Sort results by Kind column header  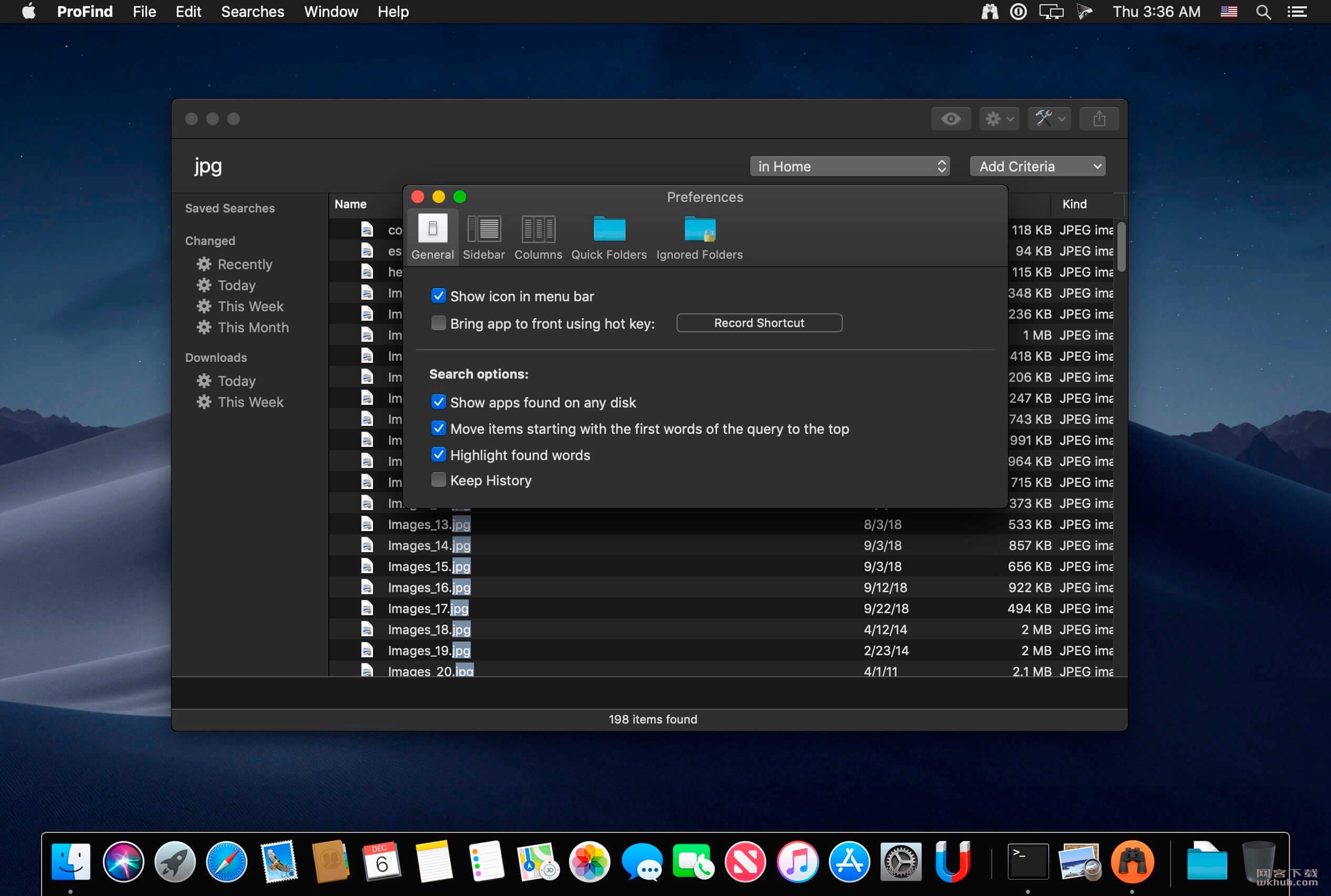(x=1074, y=204)
